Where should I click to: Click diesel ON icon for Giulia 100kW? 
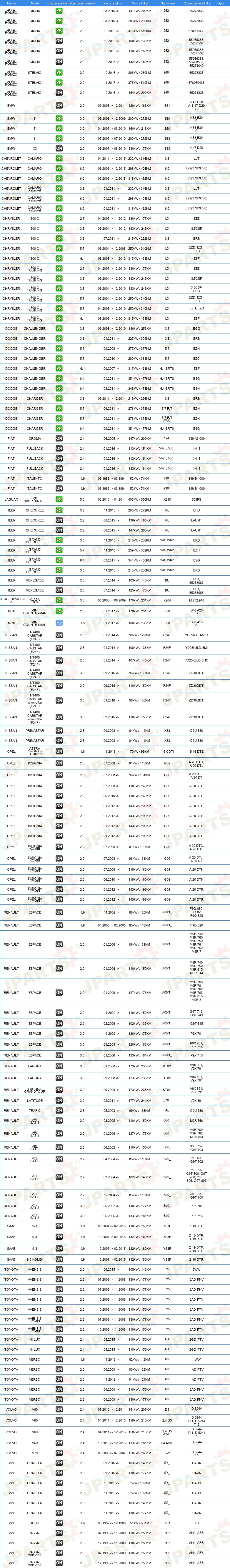[x=59, y=41]
